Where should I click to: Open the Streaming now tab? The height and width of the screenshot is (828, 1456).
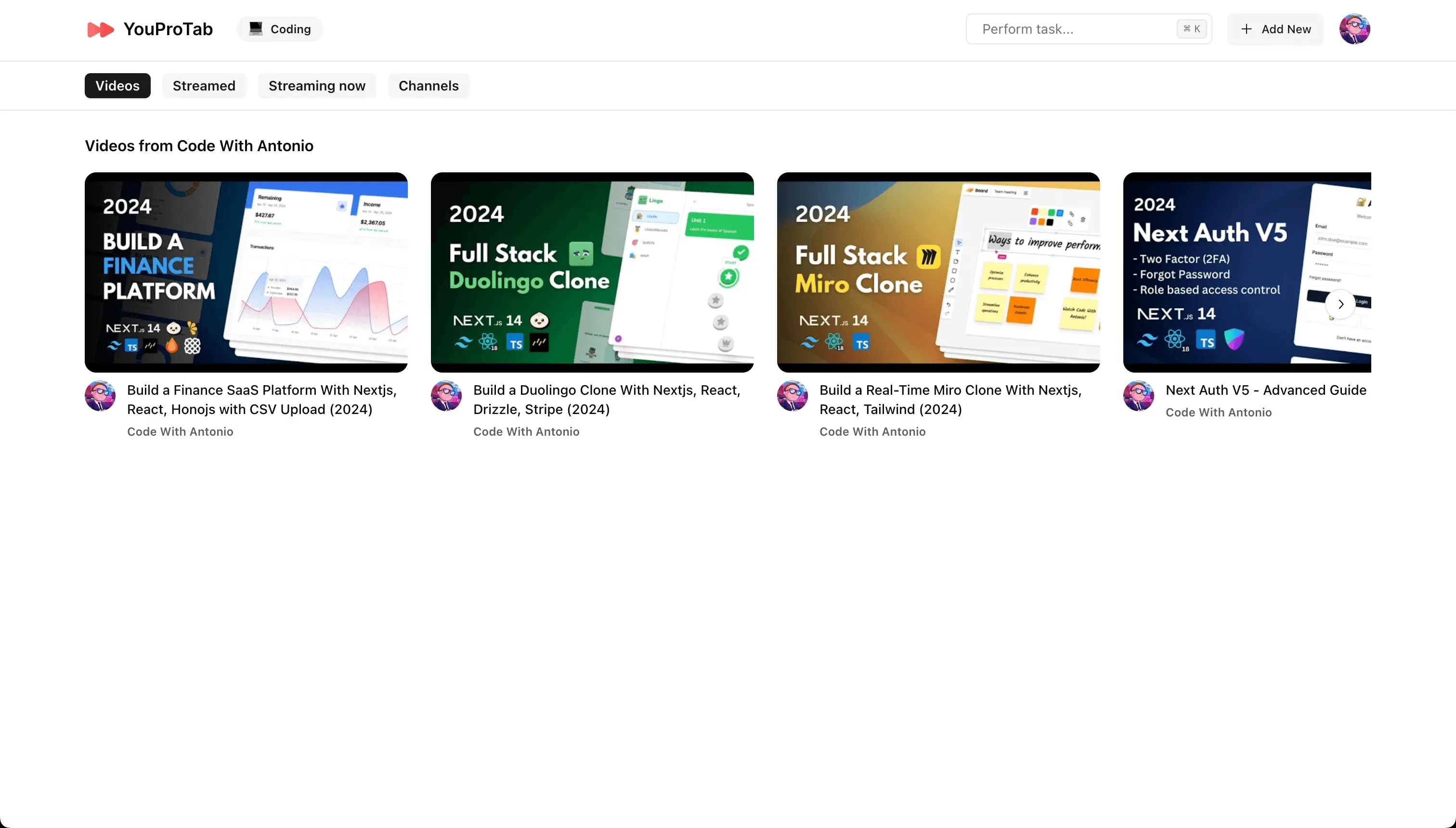317,85
